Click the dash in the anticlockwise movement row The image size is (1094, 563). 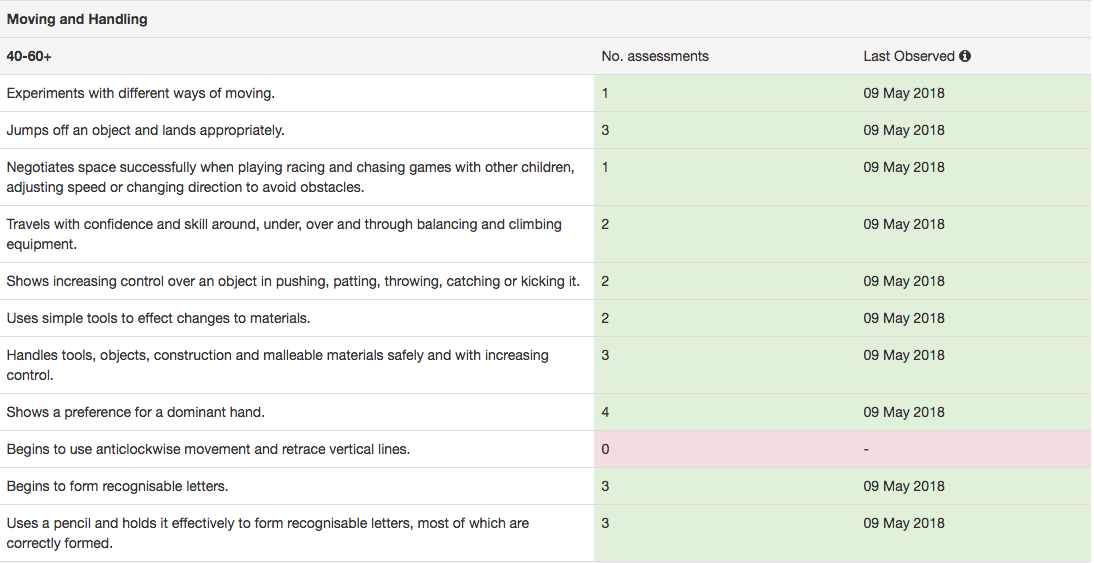866,450
